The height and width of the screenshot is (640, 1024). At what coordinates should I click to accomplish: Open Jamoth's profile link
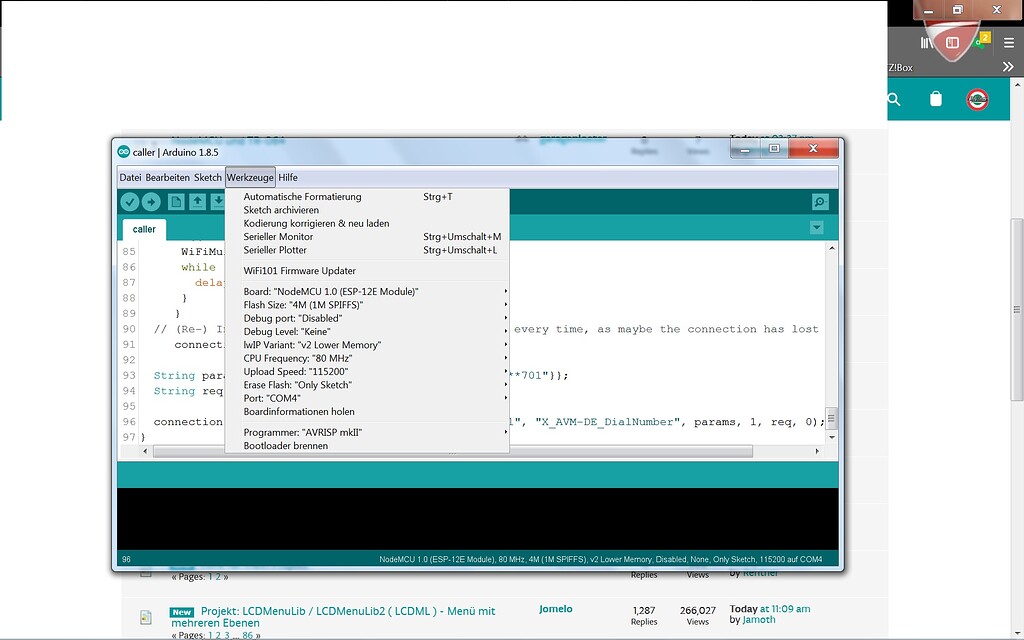click(759, 620)
